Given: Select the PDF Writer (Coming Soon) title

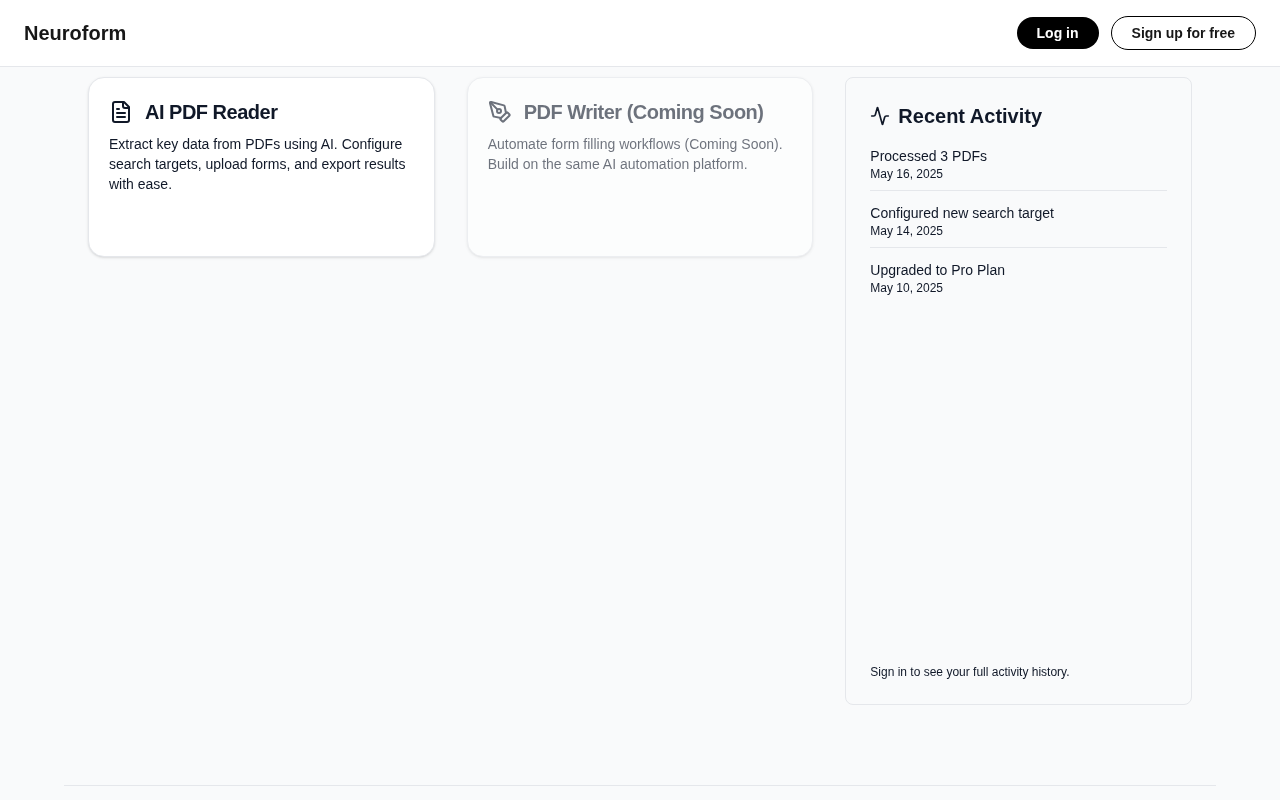Looking at the screenshot, I should pyautogui.click(x=643, y=112).
